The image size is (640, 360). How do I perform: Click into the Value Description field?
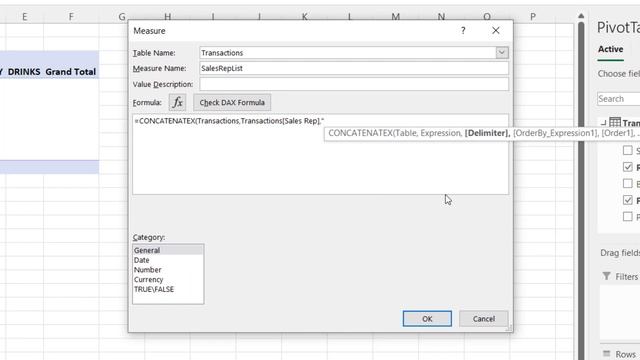point(354,84)
